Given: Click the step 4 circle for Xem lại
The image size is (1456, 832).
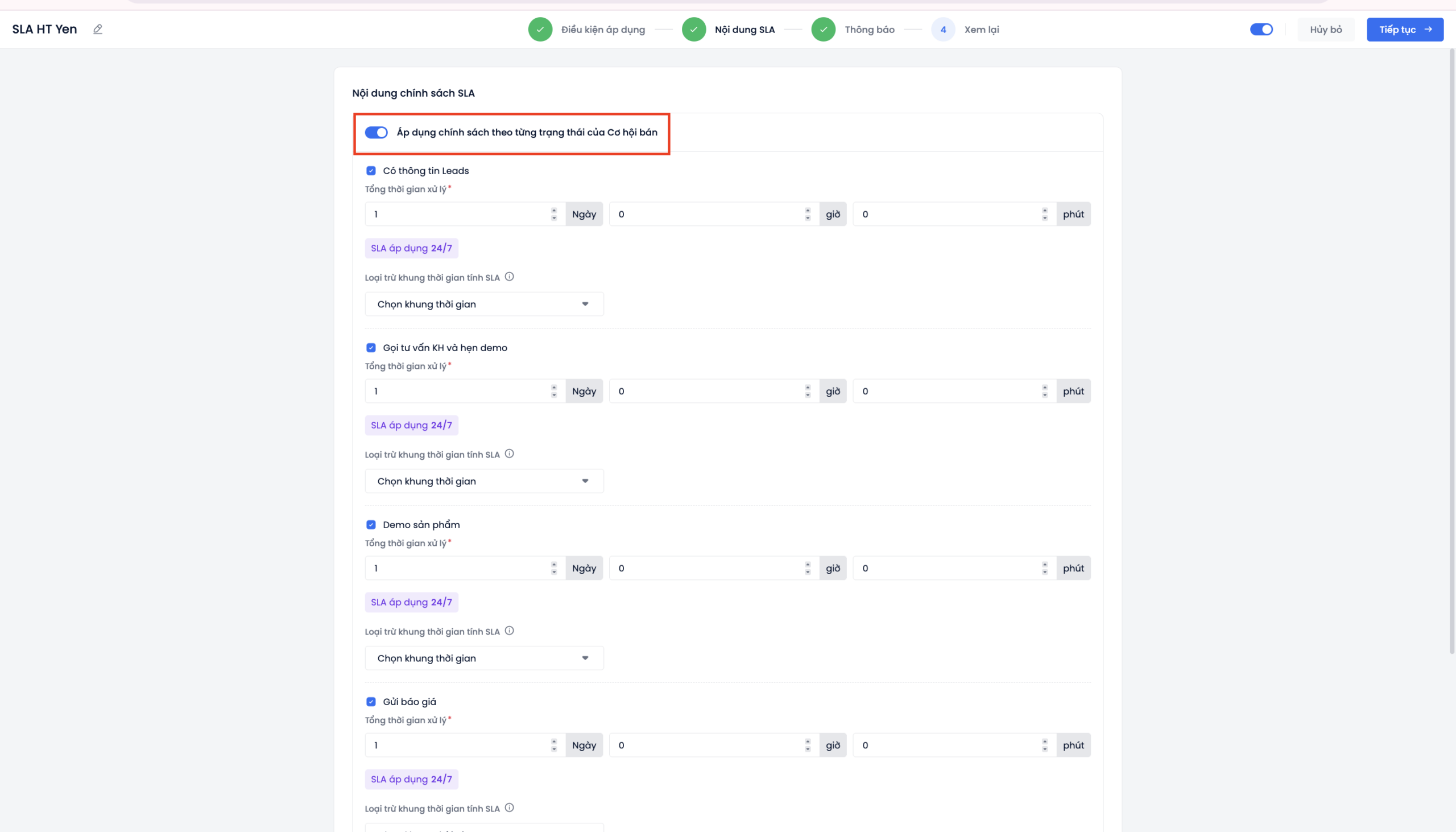Looking at the screenshot, I should pos(942,30).
